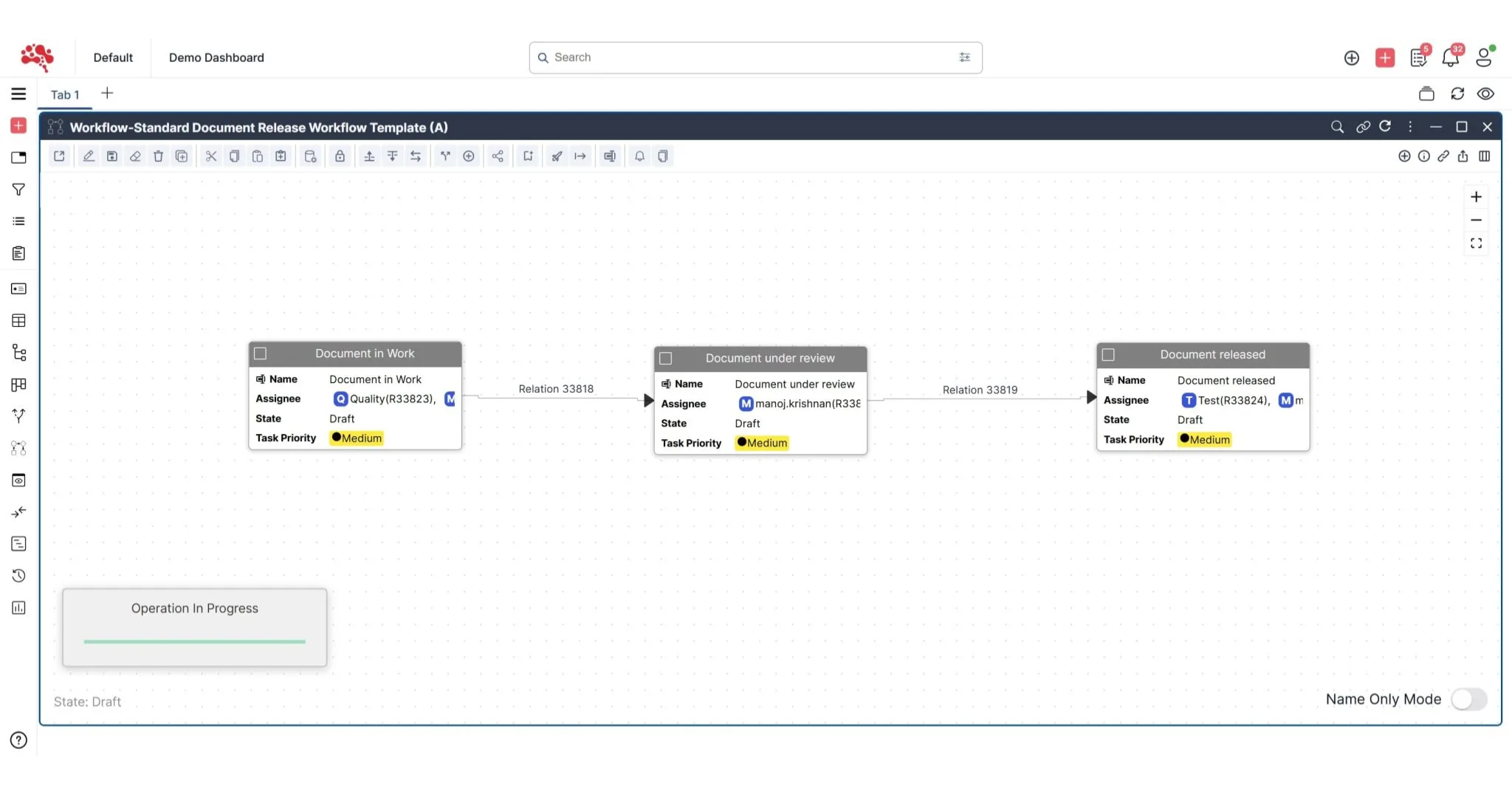Check the Document in Work node checkbox
1512x794 pixels.
click(259, 353)
